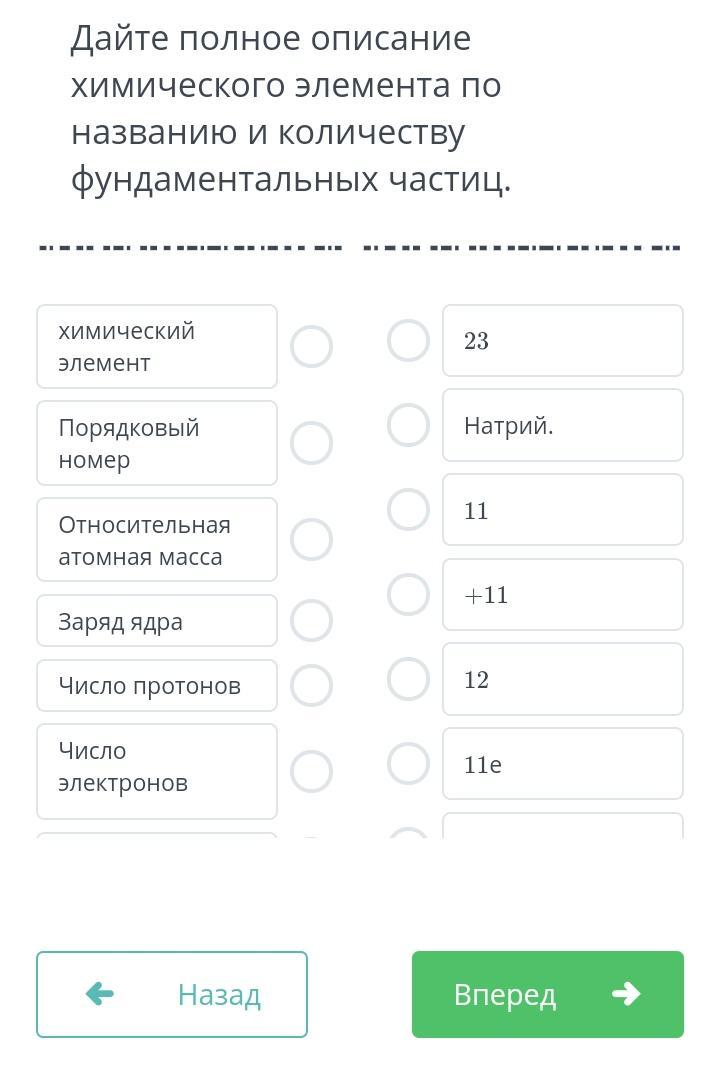This screenshot has width=720, height=1084.
Task: Select radio next to Относительная атомная масса
Action: tap(311, 540)
